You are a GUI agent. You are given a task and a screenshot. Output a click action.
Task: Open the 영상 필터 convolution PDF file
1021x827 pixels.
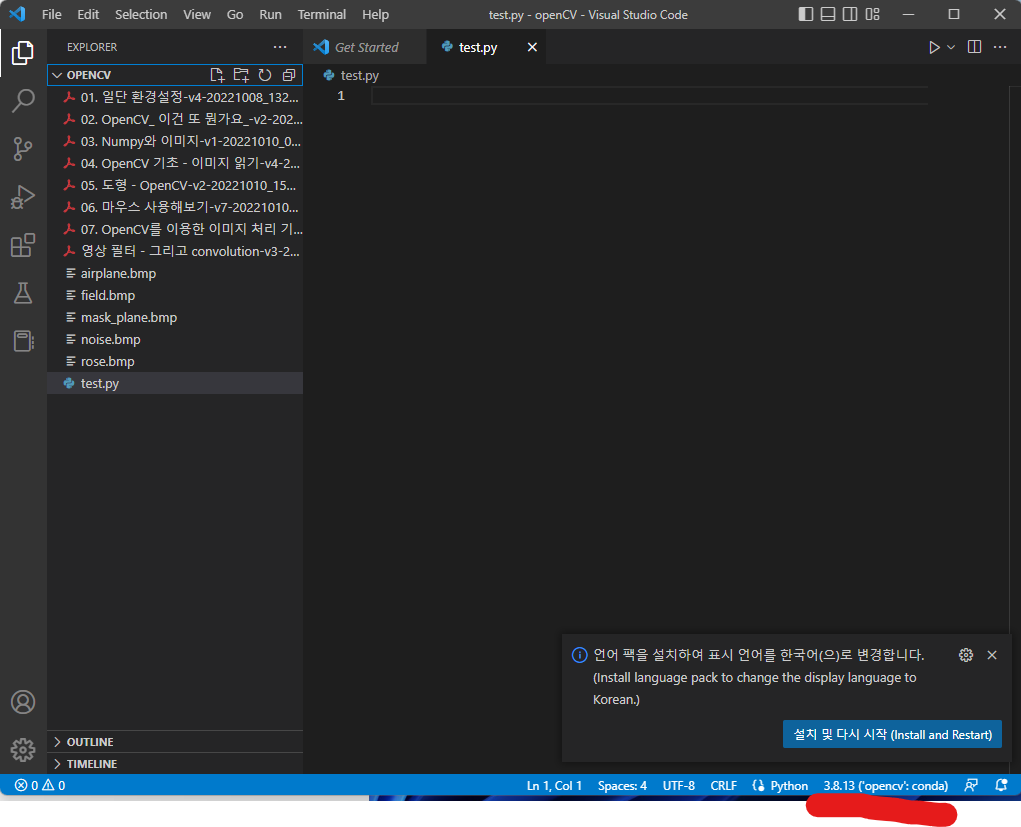[x=175, y=251]
